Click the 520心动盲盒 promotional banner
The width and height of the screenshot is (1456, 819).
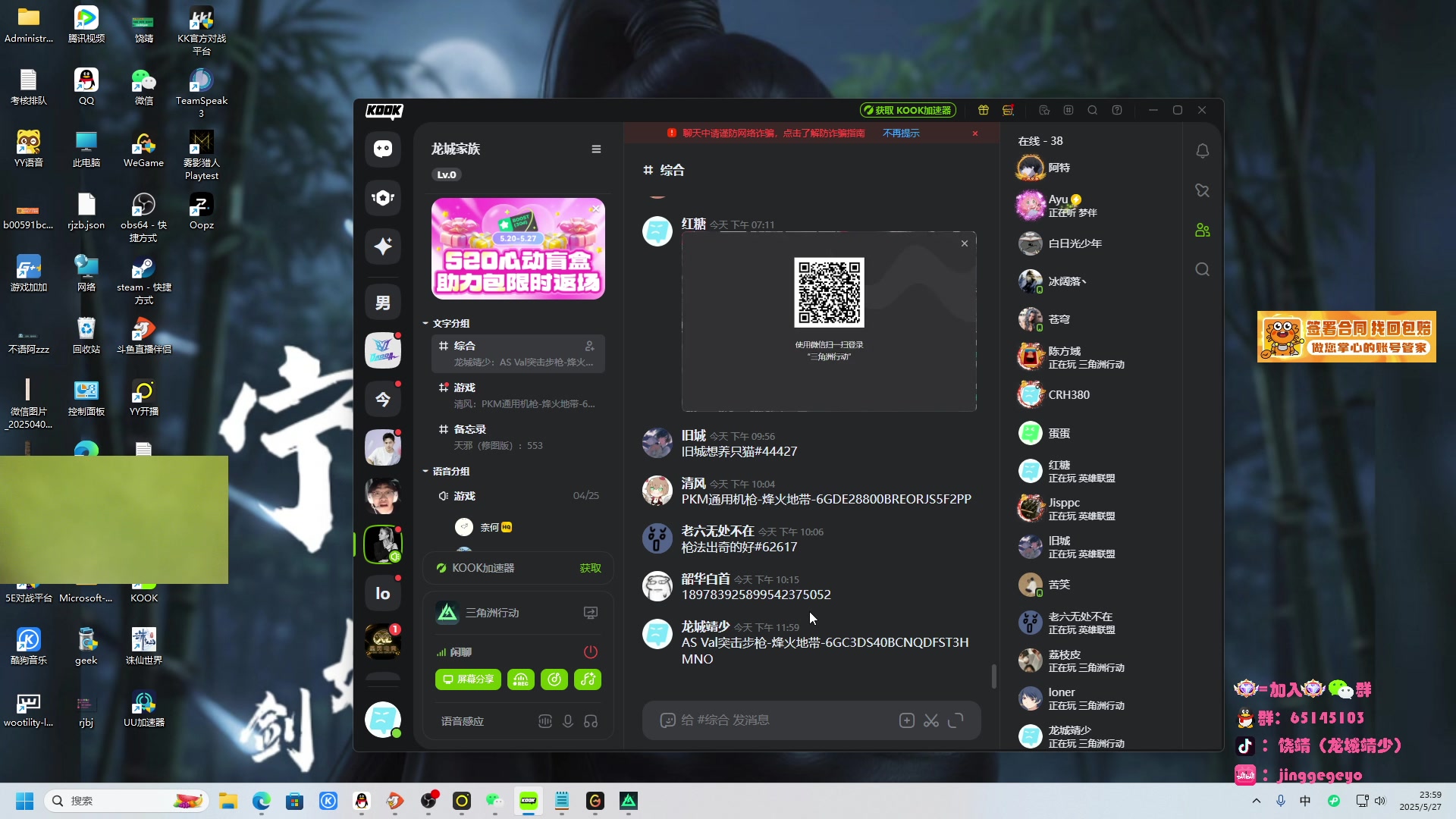(x=518, y=249)
